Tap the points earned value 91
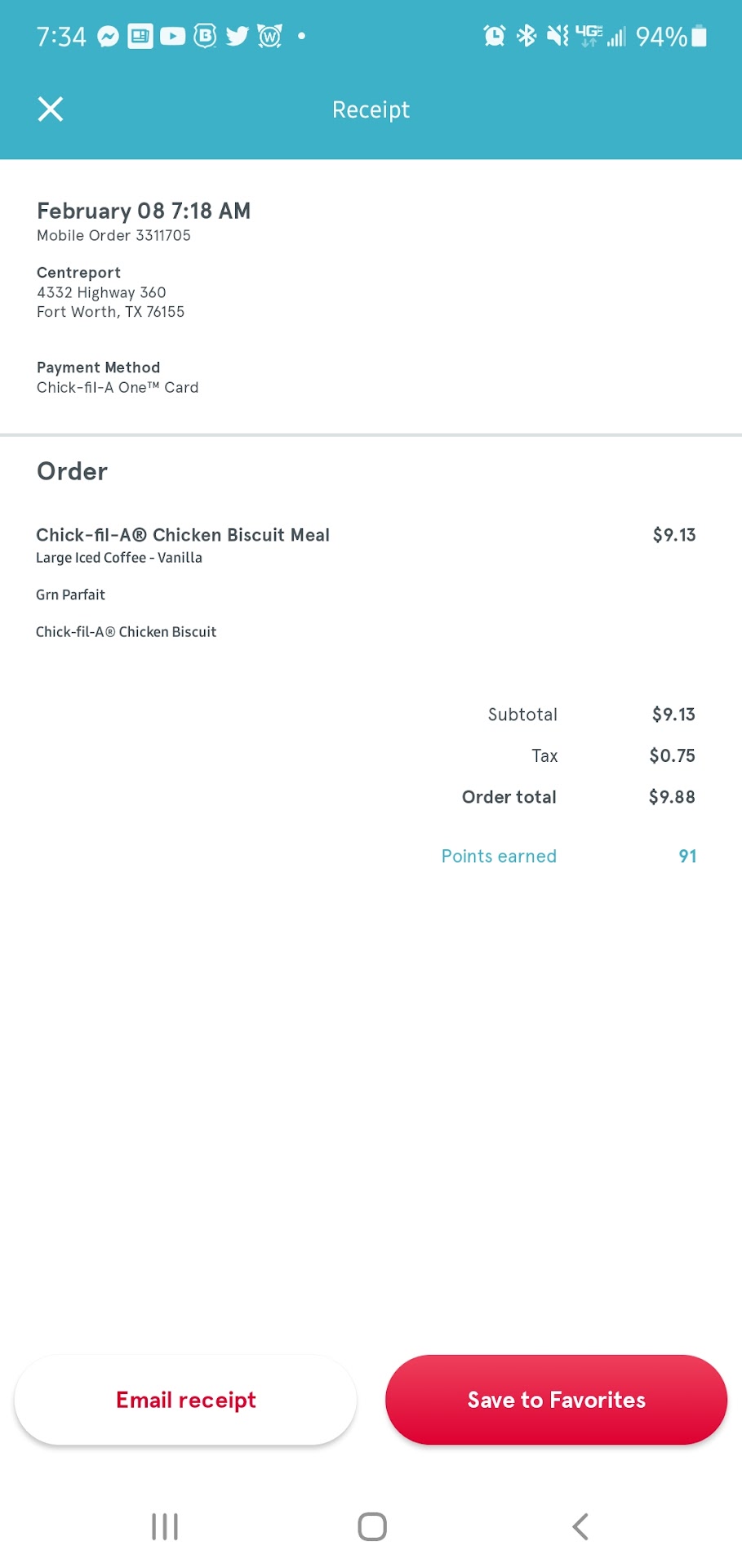Screen dimensions: 742x1568 pyautogui.click(x=687, y=856)
